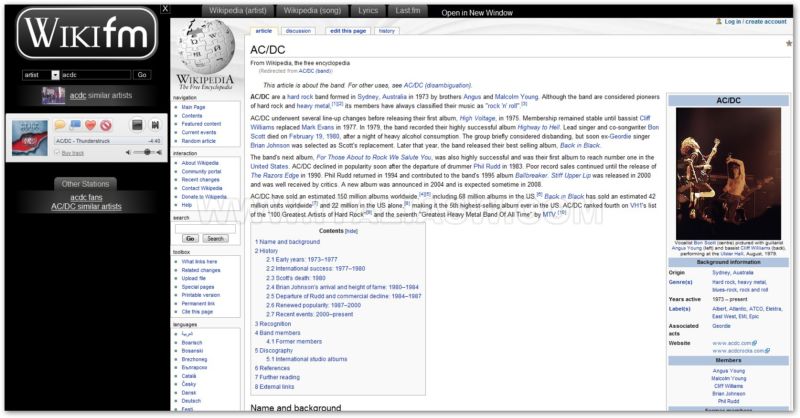Click the yellow speech bubble shout icon
800x418 pixels.
click(x=60, y=125)
